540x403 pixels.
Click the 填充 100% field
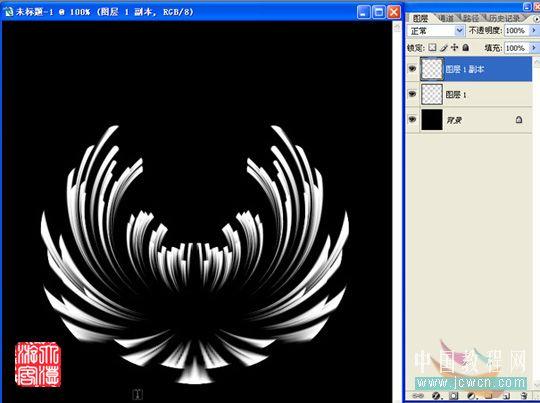517,48
